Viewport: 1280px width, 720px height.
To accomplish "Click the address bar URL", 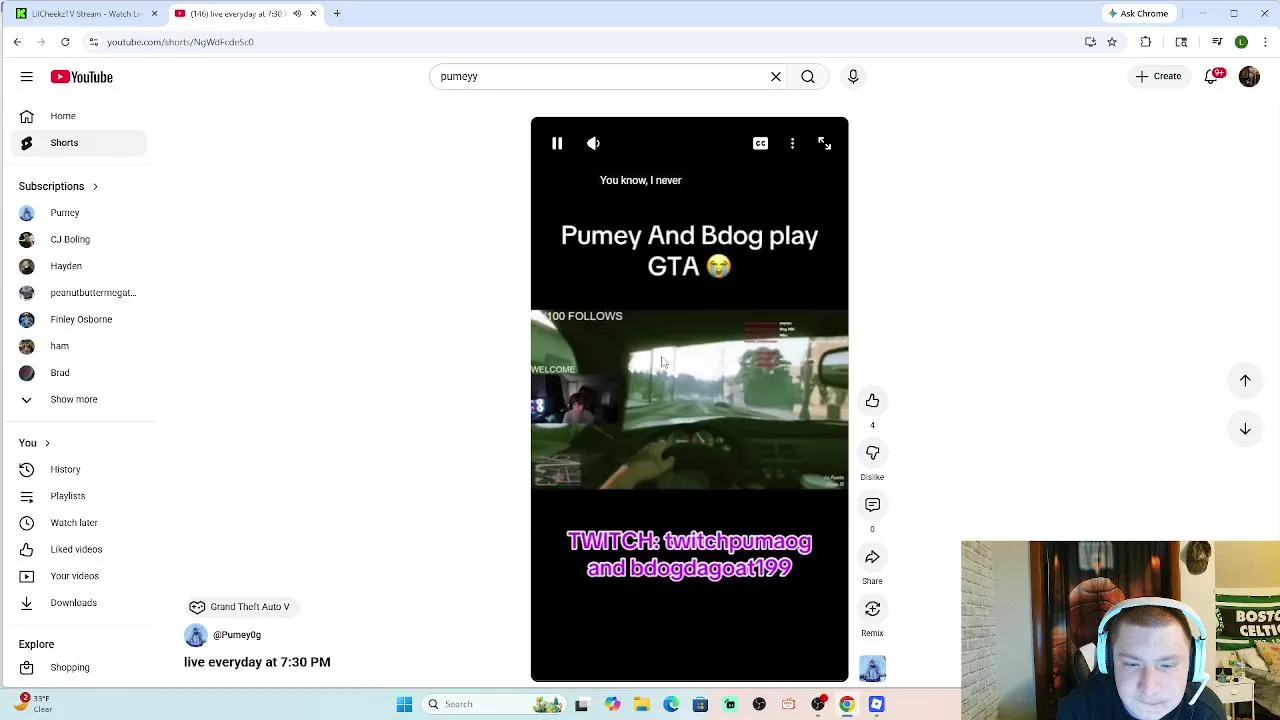I will pyautogui.click(x=180, y=42).
